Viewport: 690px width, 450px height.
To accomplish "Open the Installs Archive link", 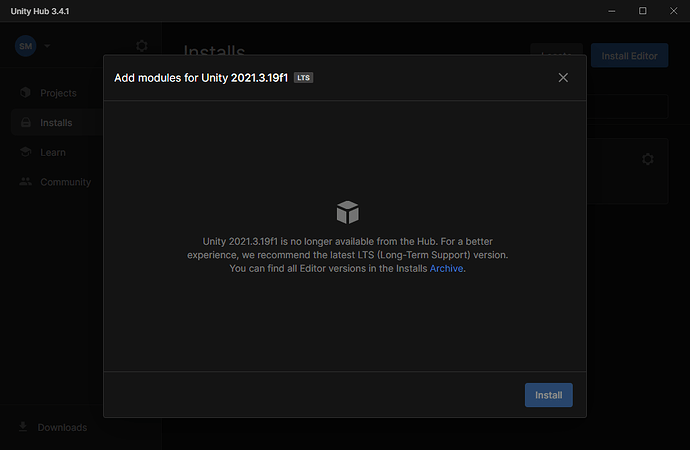I will pyautogui.click(x=446, y=268).
